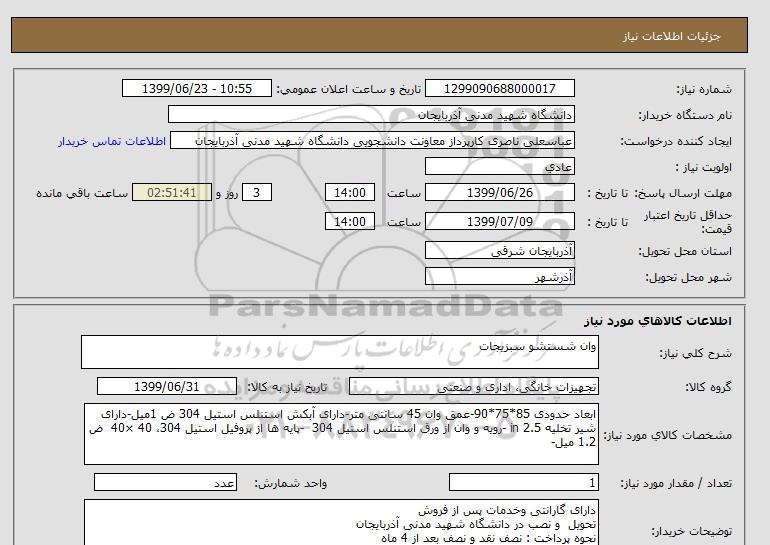Click the priority field عادی

pyautogui.click(x=499, y=167)
